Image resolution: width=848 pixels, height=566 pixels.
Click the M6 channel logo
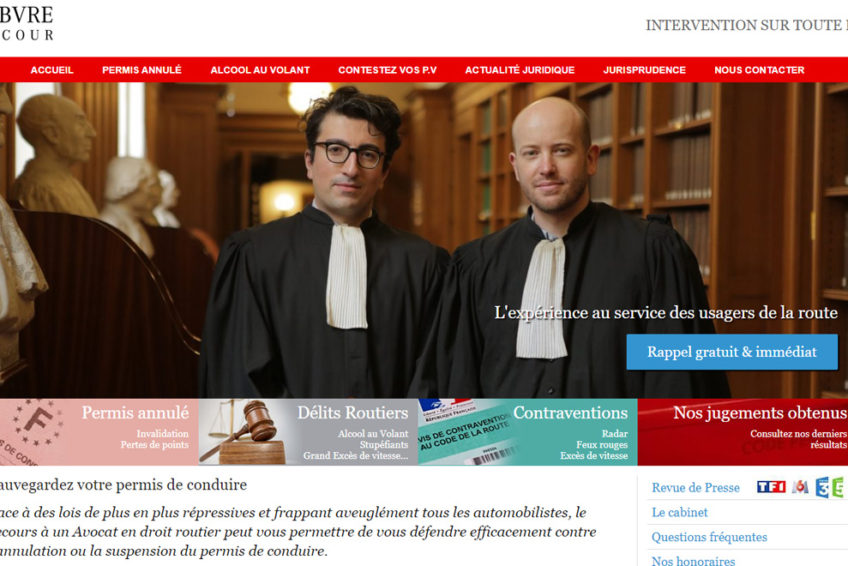[x=800, y=487]
